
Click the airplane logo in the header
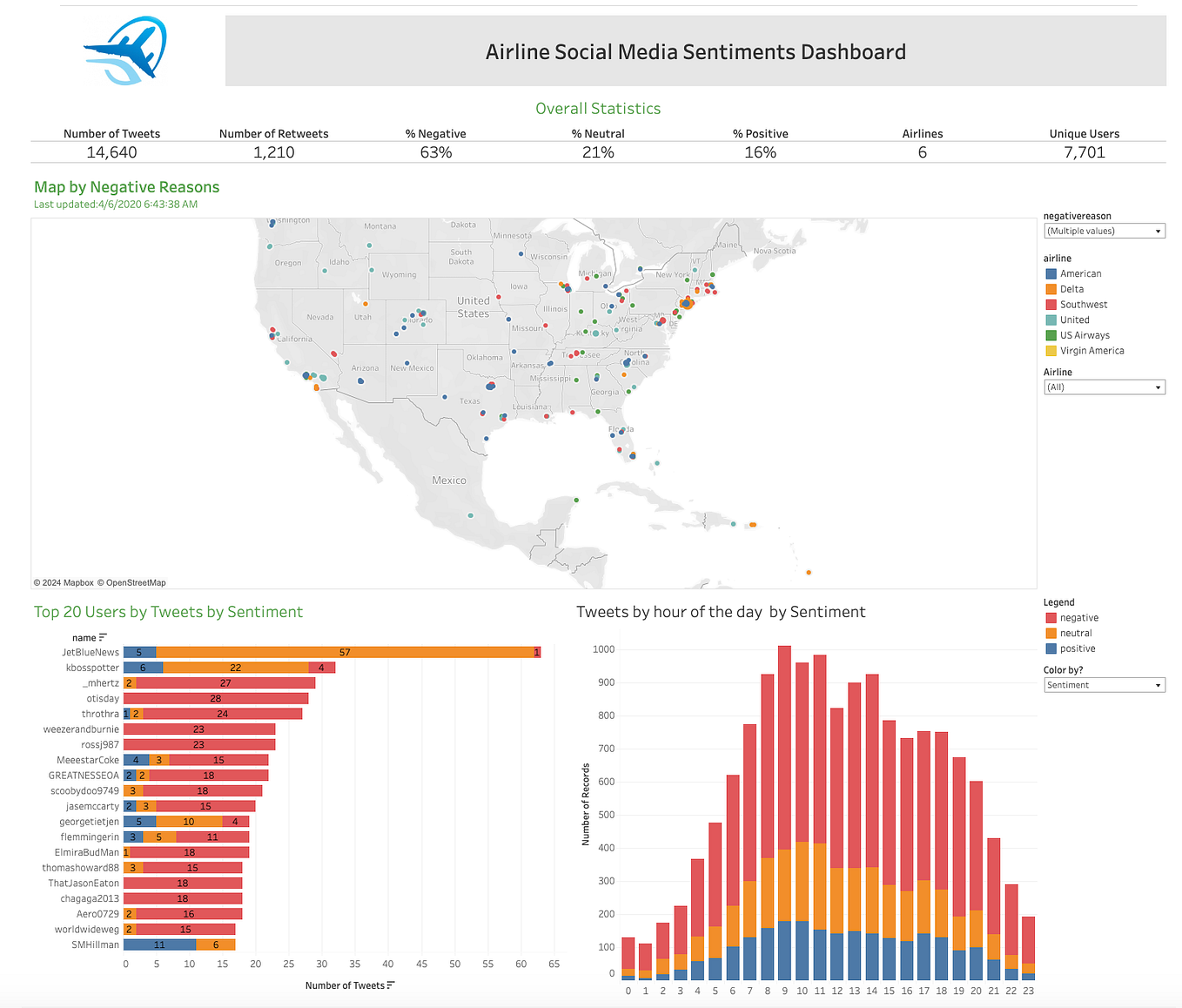point(123,50)
